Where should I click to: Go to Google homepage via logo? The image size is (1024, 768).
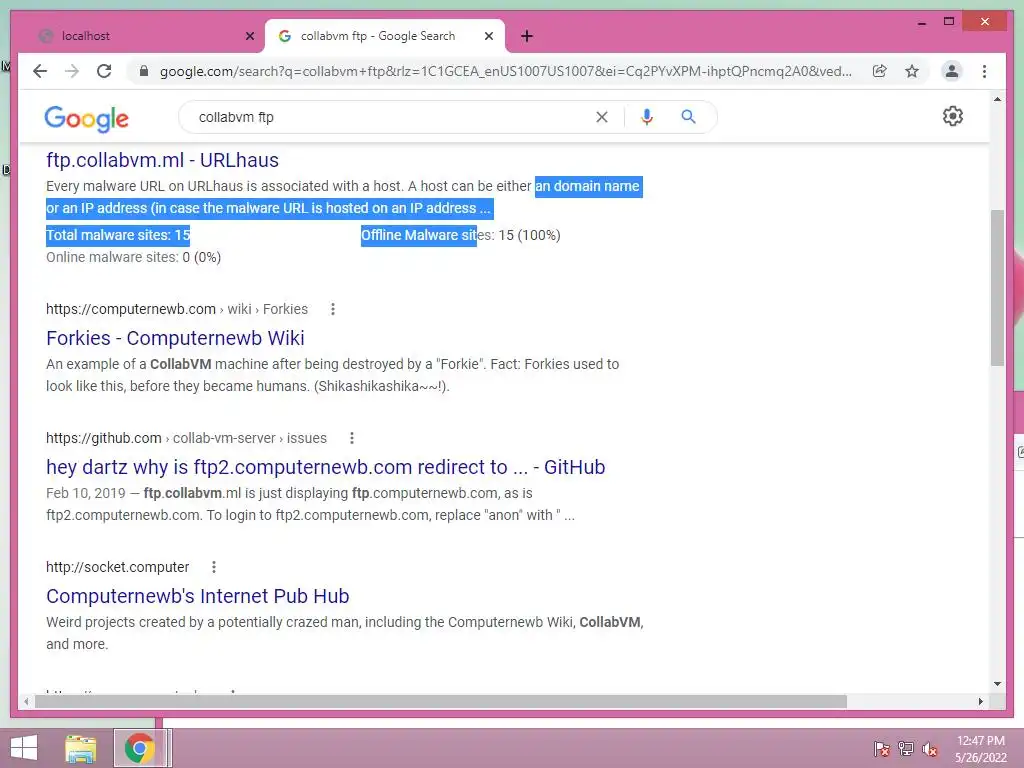86,118
